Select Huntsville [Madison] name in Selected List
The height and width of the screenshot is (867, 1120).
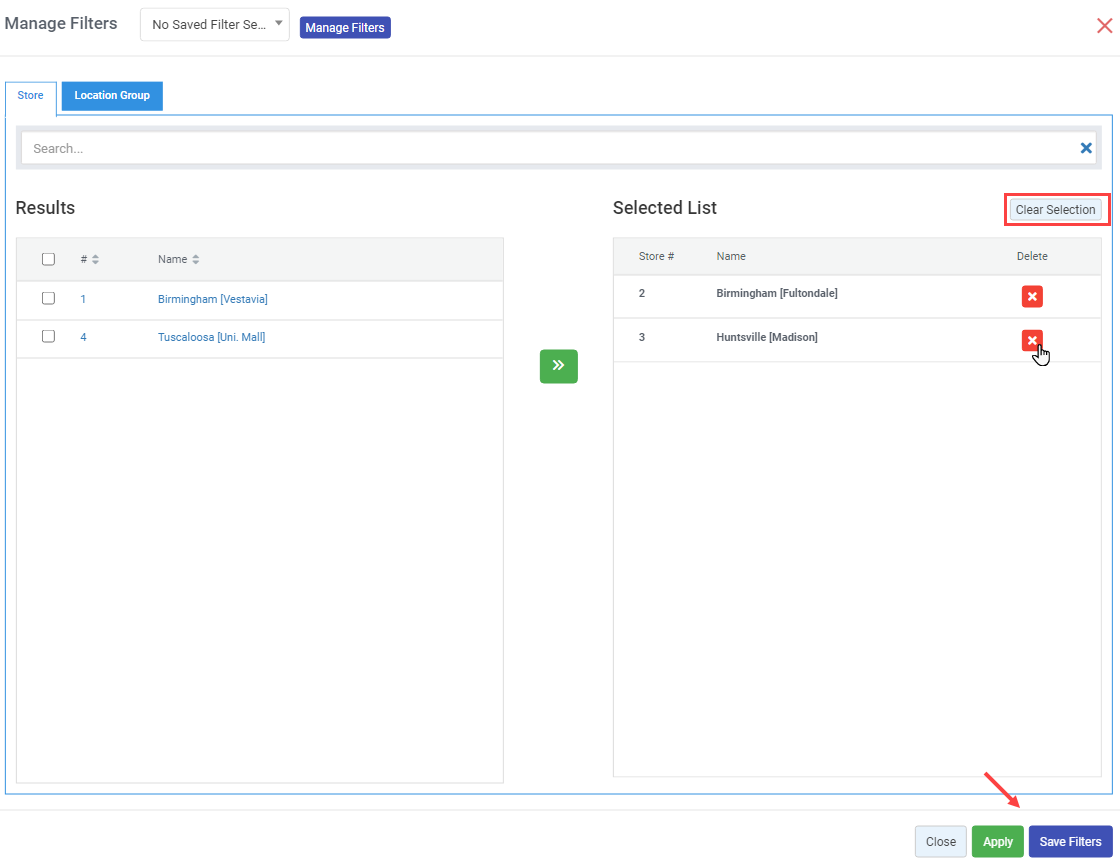pyautogui.click(x=767, y=337)
